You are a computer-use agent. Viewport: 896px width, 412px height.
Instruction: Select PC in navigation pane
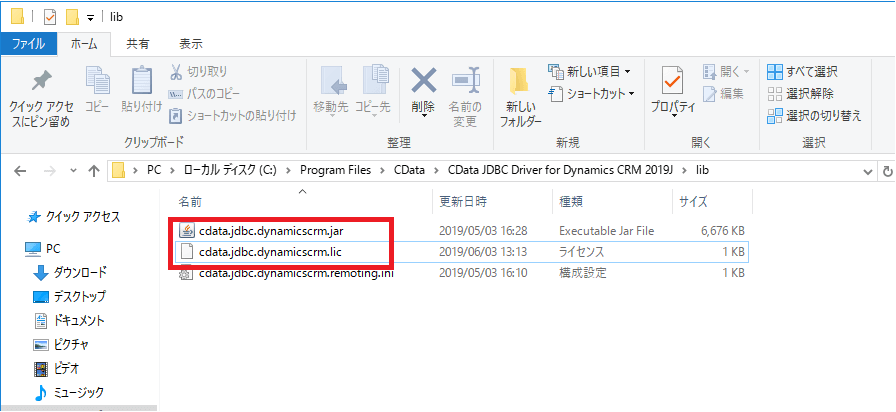(x=43, y=249)
